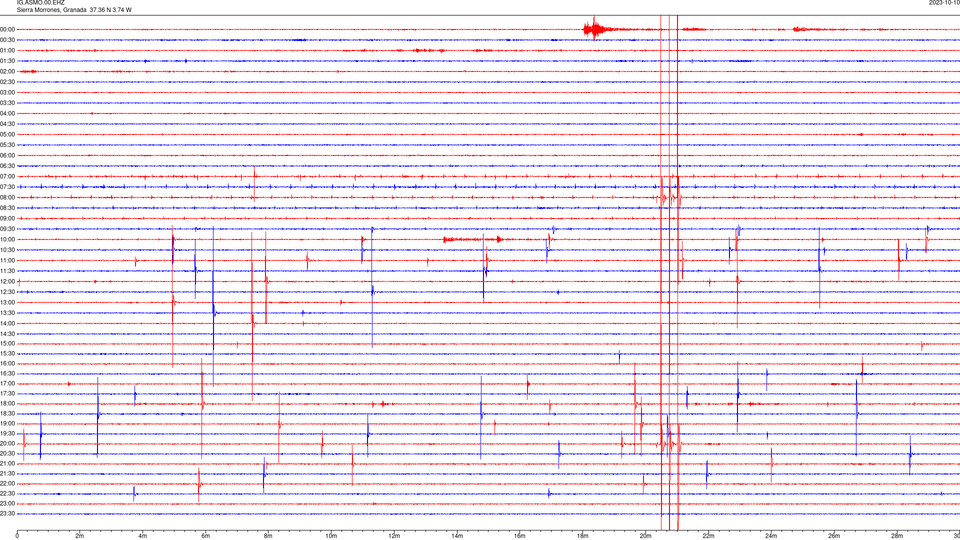Pick the 11:00 time label
This screenshot has height=540, width=960.
point(7,260)
